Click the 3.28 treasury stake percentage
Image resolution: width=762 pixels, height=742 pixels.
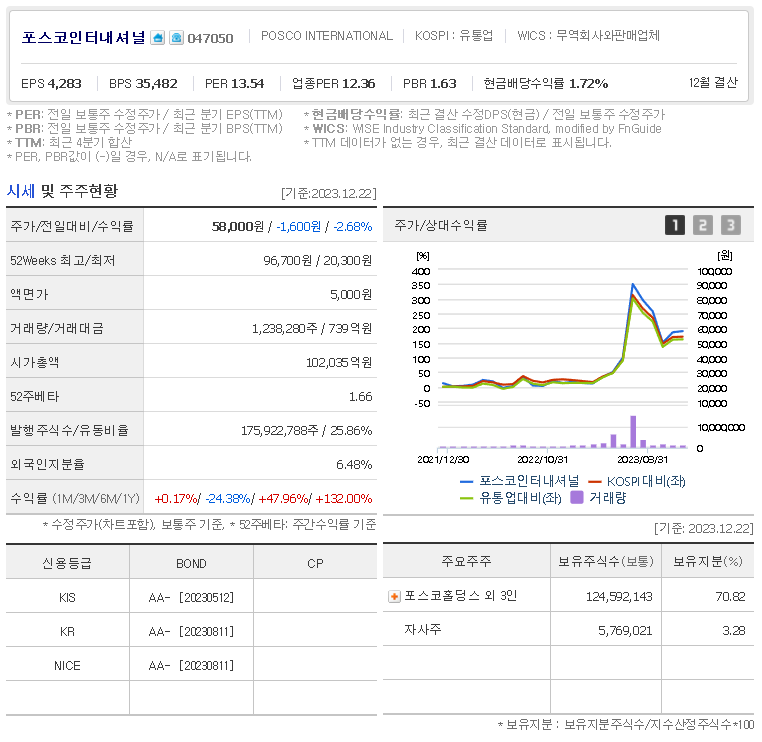tap(733, 630)
